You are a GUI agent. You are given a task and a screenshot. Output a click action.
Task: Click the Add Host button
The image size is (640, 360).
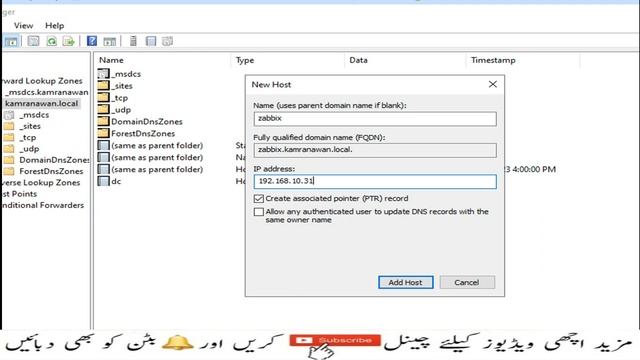(x=406, y=282)
